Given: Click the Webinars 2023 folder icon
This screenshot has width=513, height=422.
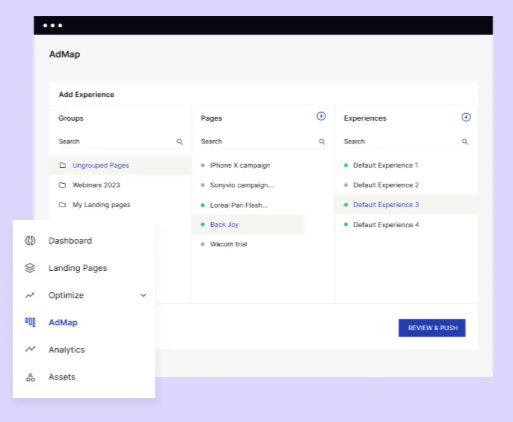Looking at the screenshot, I should pos(62,185).
